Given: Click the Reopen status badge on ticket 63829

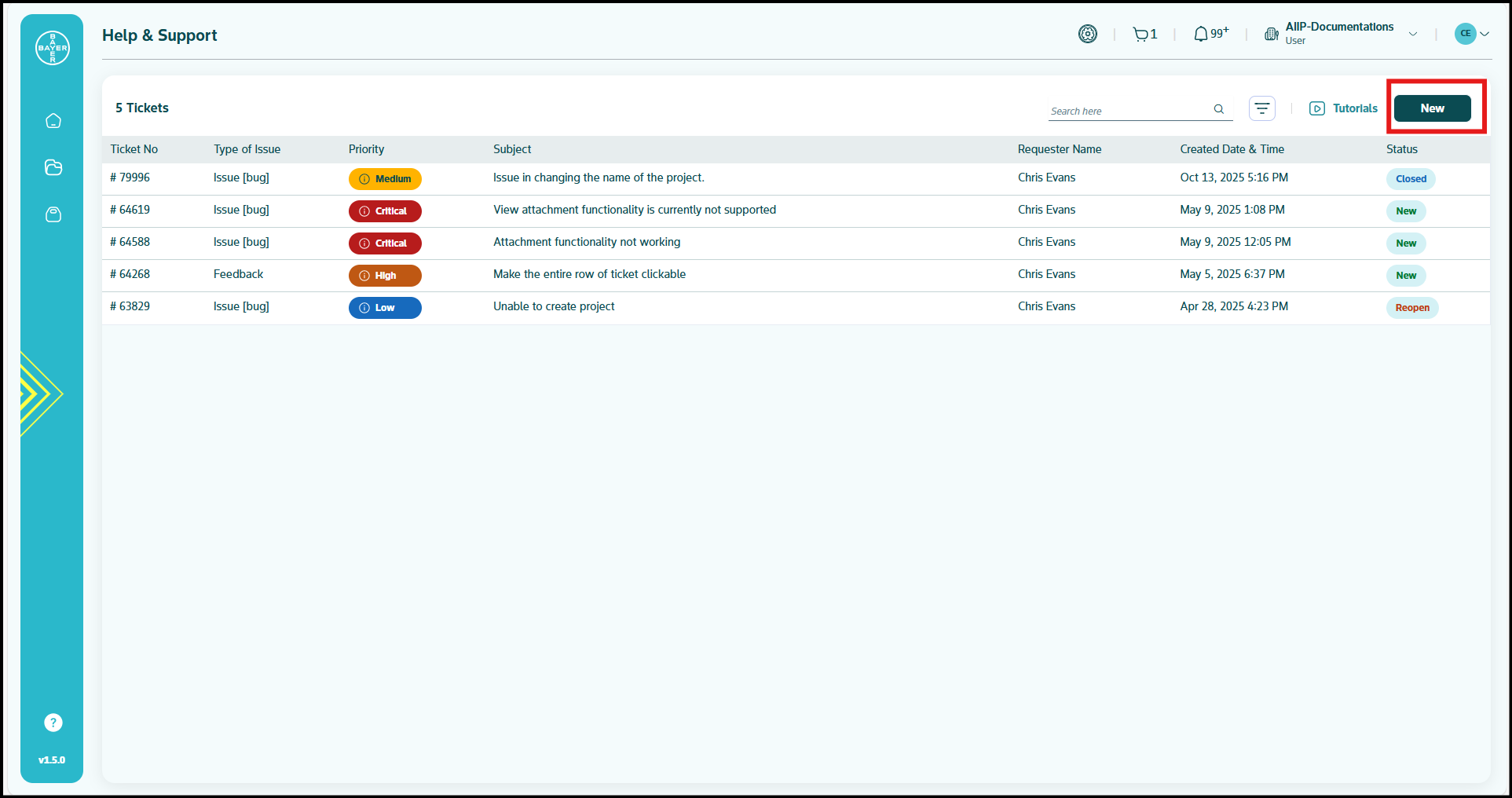Looking at the screenshot, I should coord(1412,308).
